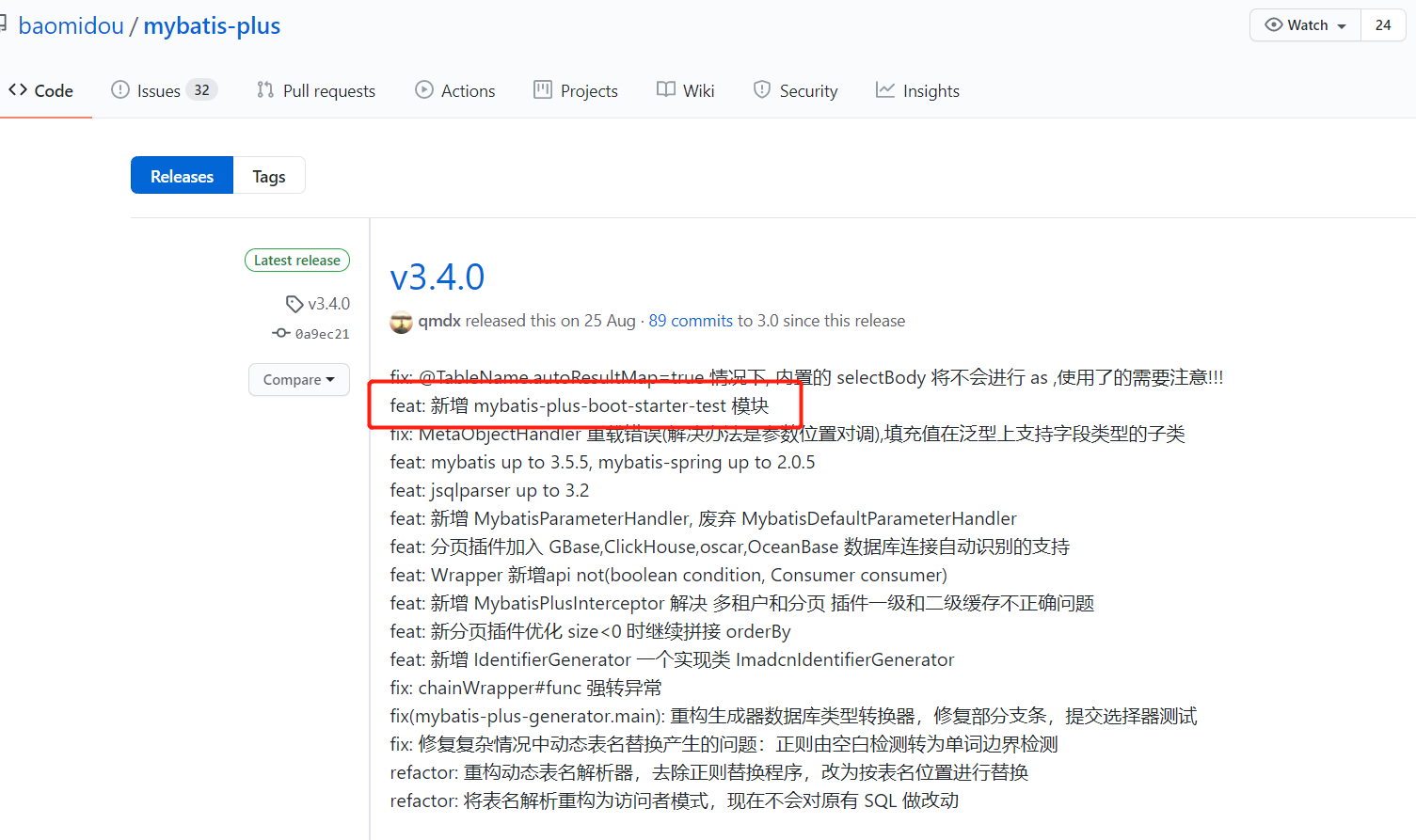Expand the Compare dropdown

tap(298, 379)
